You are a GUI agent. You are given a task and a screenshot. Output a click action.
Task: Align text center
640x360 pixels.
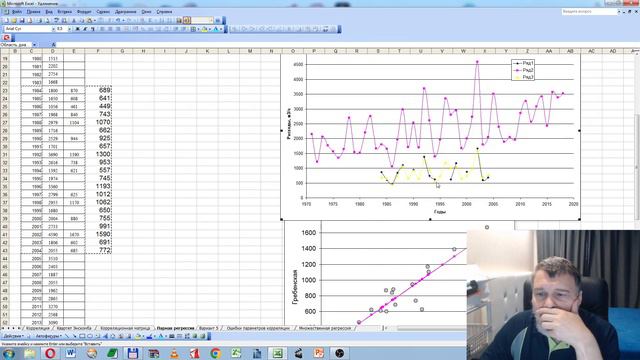coord(110,29)
